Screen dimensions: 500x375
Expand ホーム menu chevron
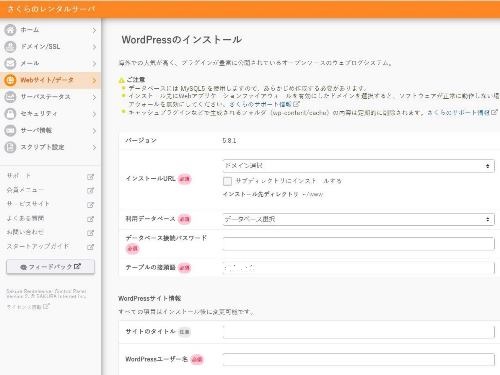[94, 30]
